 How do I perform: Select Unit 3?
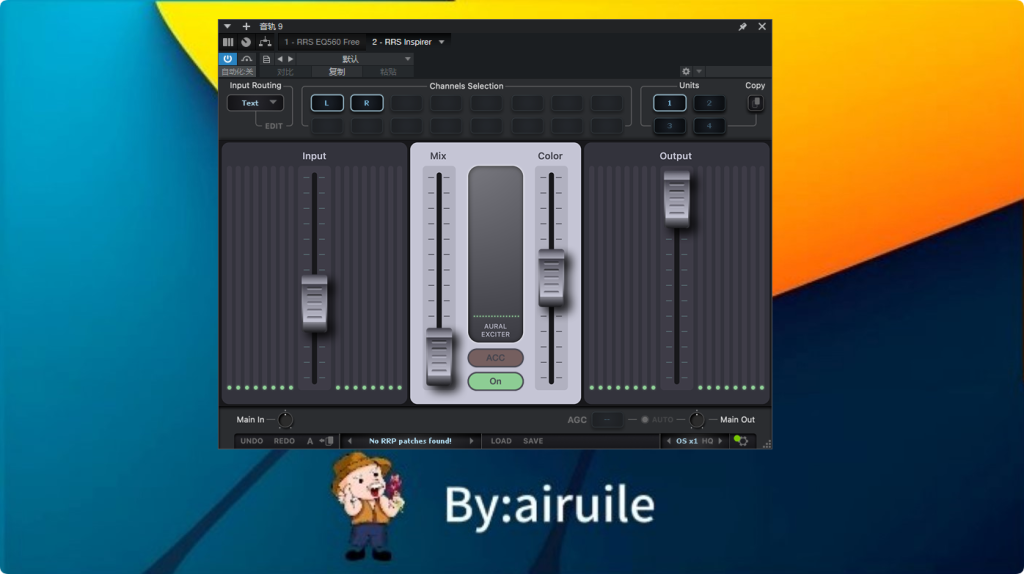click(669, 125)
